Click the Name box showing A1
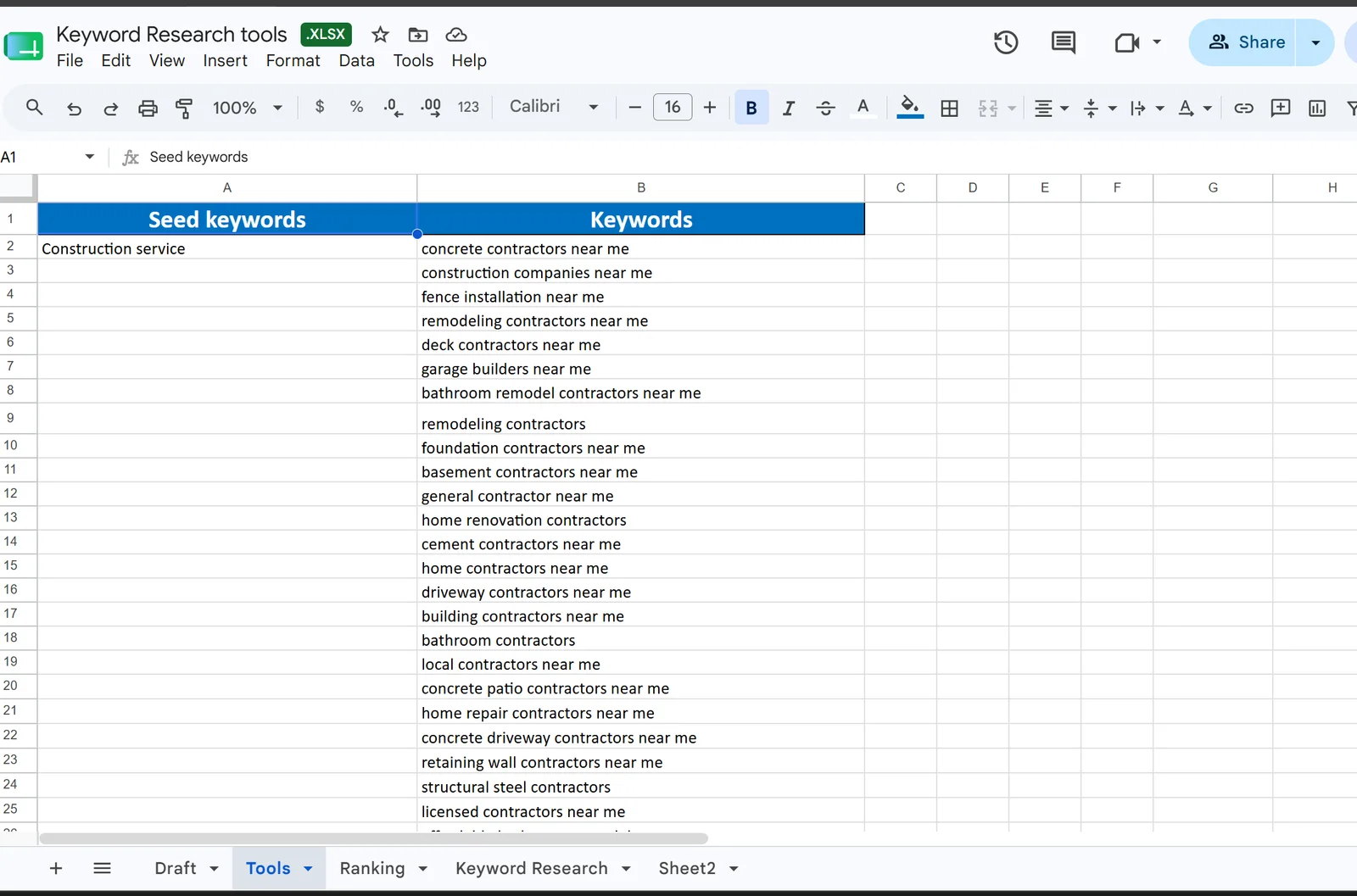 48,157
